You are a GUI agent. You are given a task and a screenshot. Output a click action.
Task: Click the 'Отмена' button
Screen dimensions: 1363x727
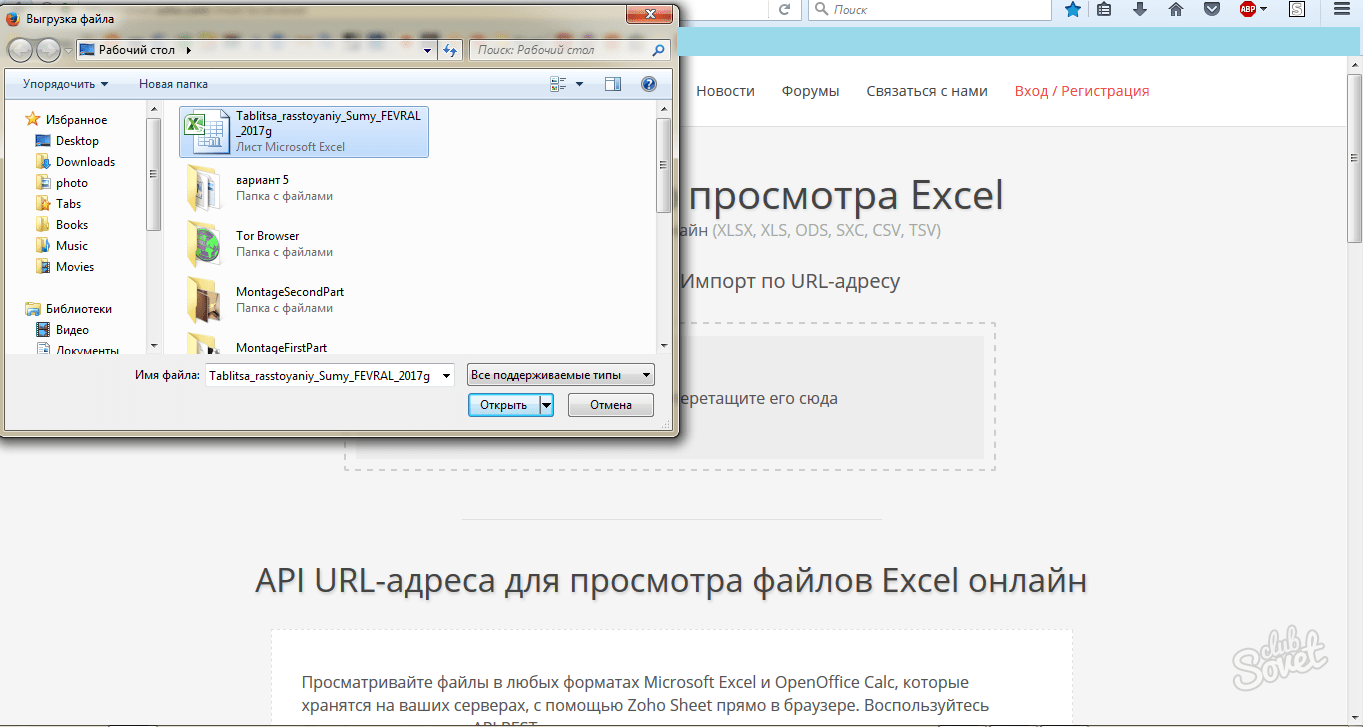click(610, 405)
